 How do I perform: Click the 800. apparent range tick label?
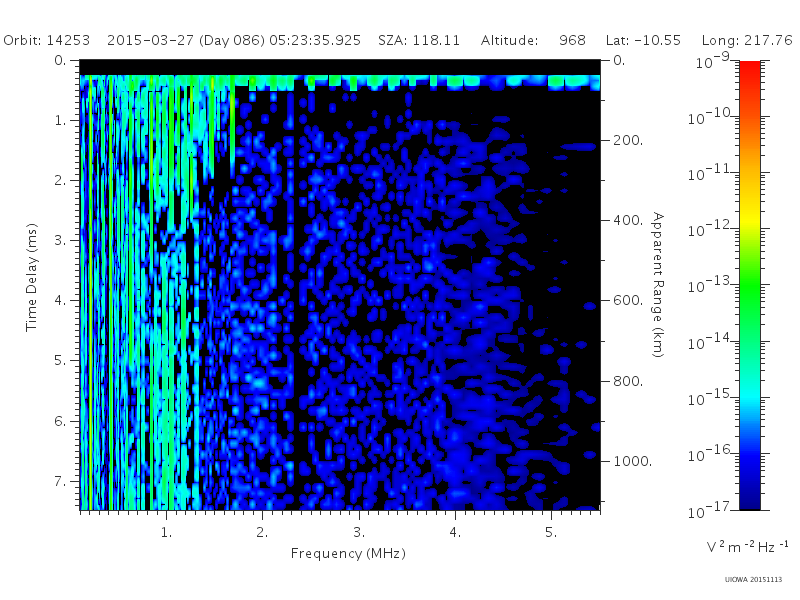628,381
